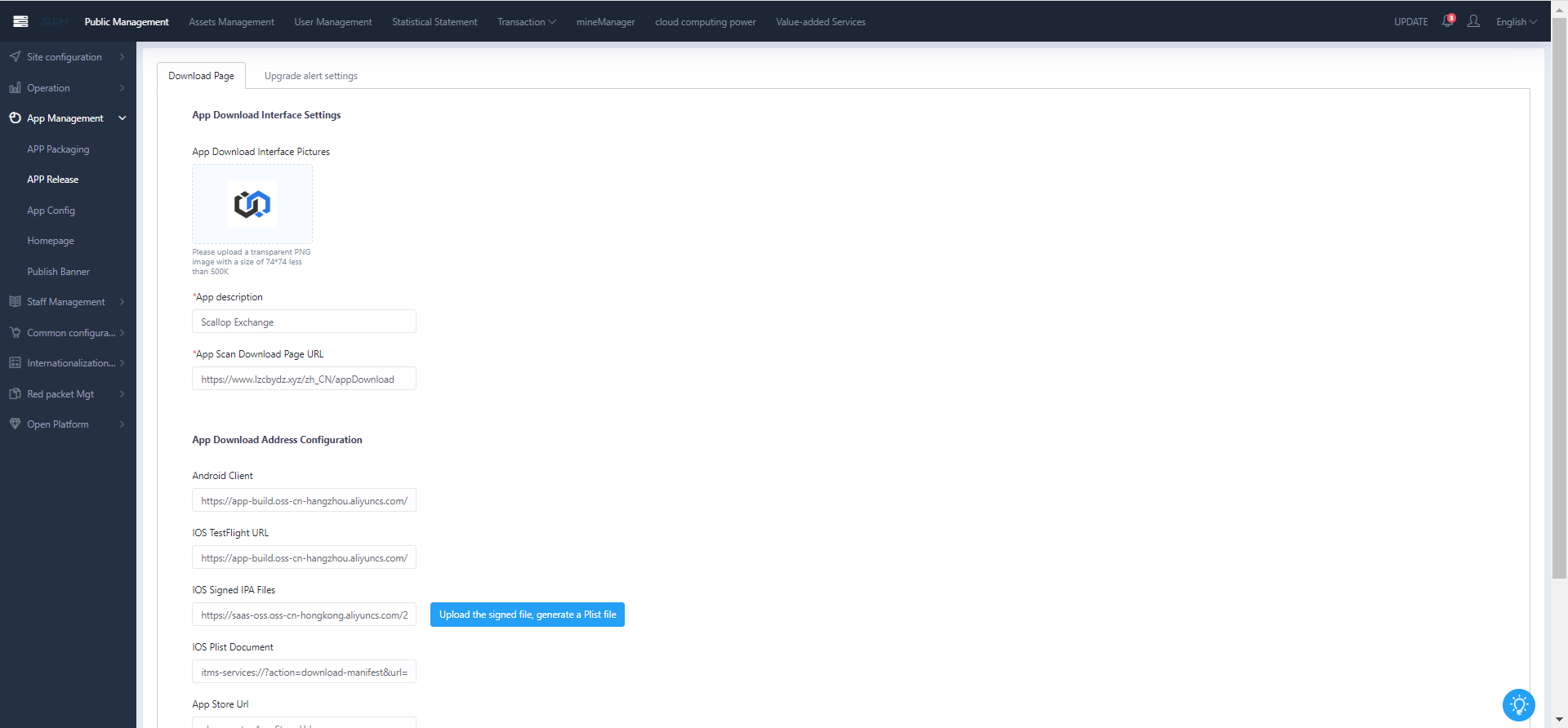Open Publish Banner in sidebar

click(58, 272)
